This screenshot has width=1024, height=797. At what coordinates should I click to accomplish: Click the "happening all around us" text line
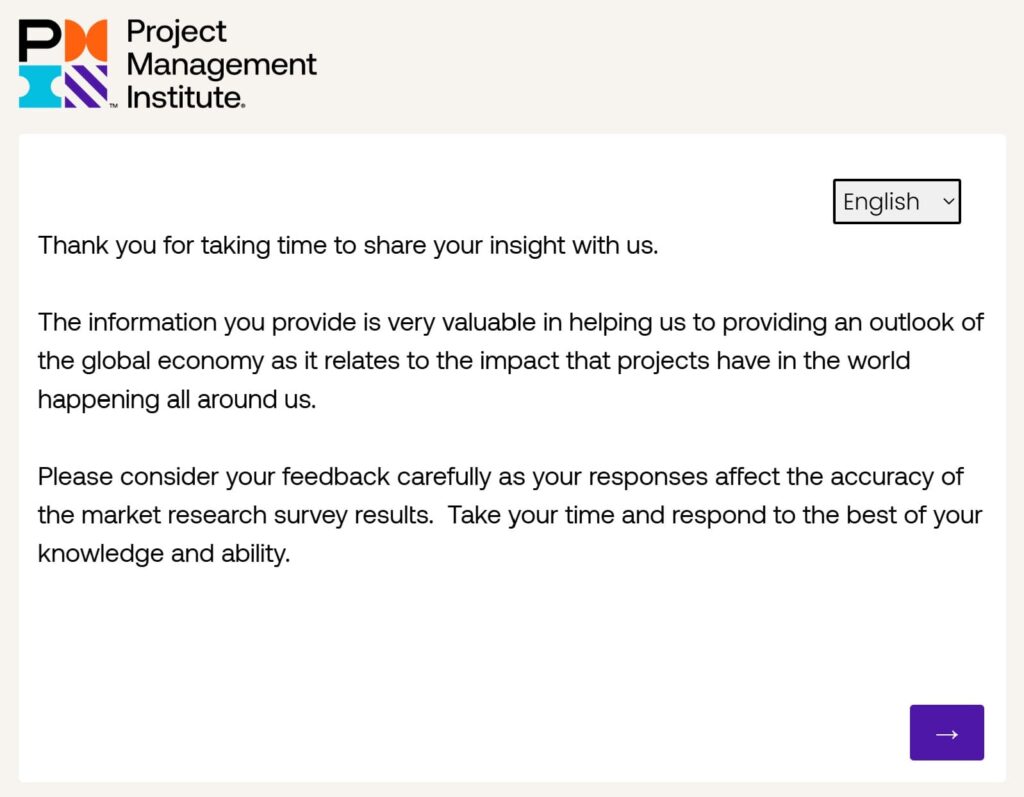coord(177,399)
